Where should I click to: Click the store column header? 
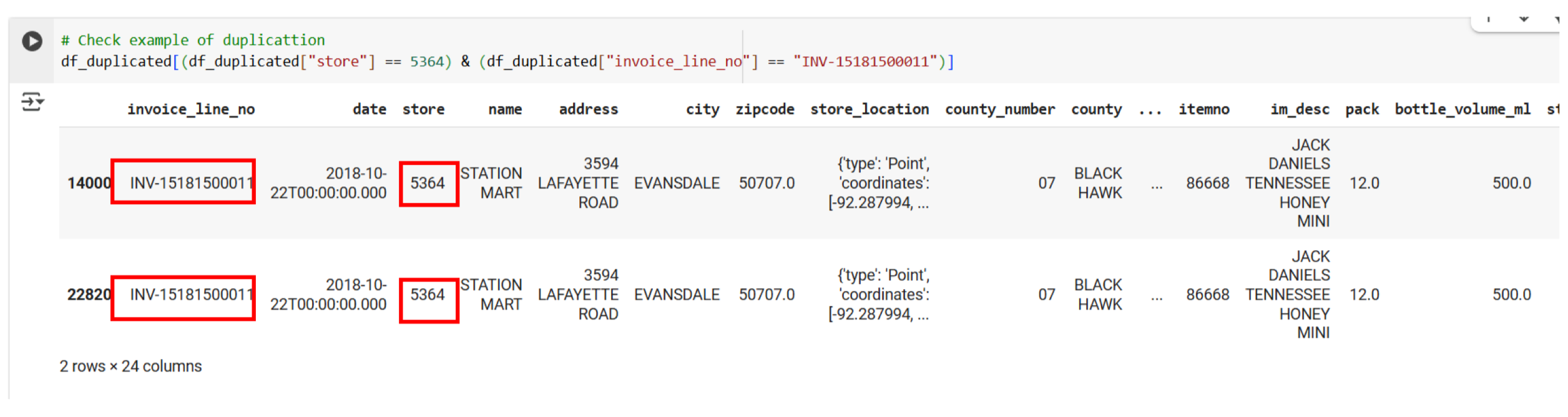pyautogui.click(x=423, y=110)
